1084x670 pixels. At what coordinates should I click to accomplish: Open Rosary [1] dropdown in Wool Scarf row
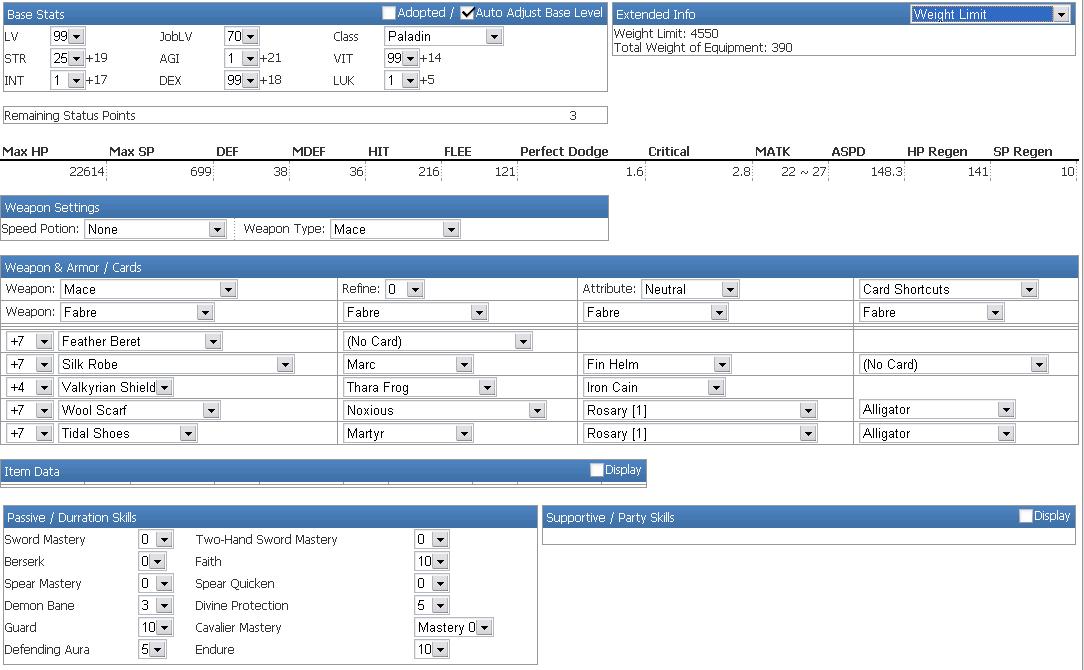[700, 411]
